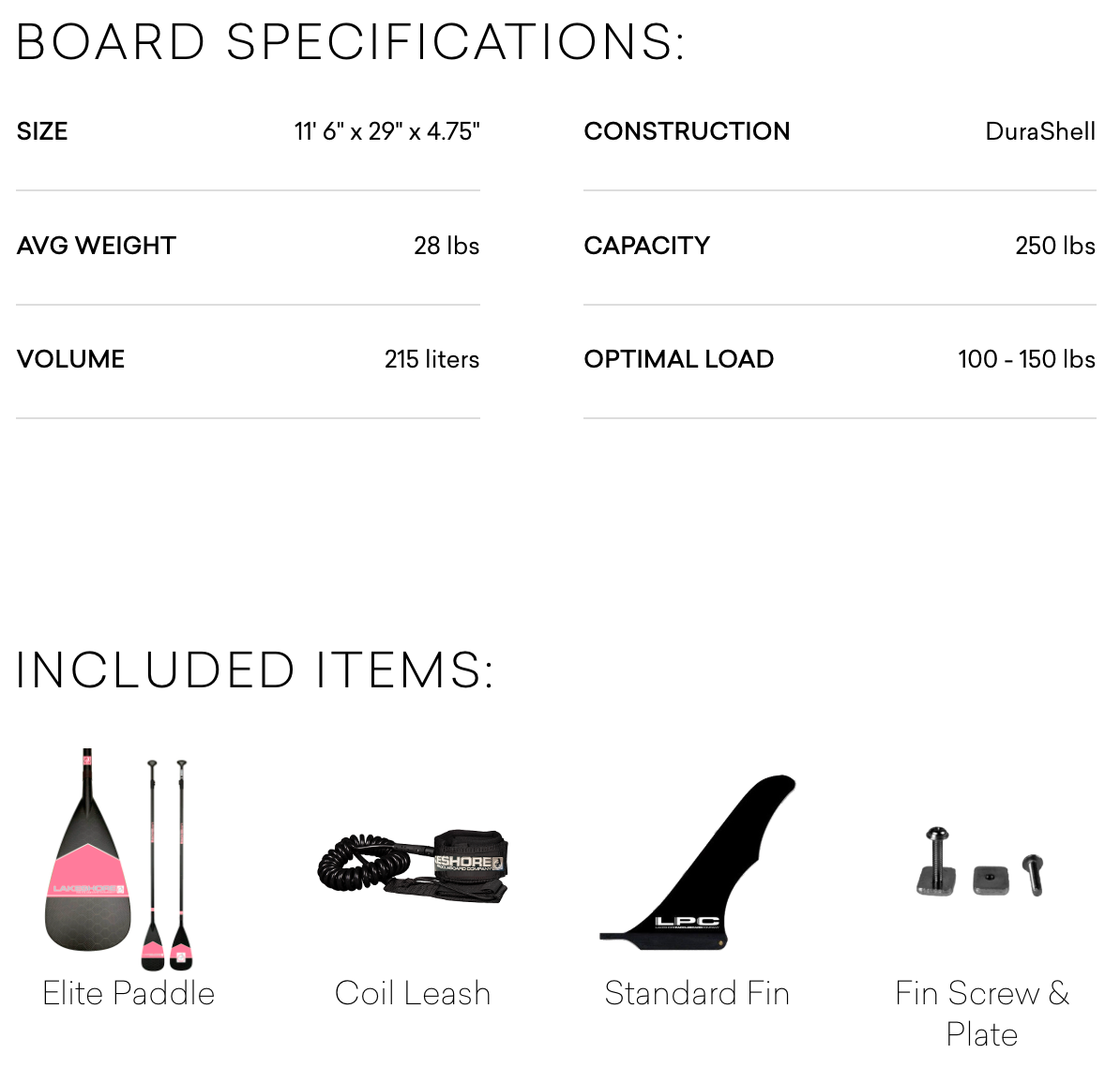Click the Fin Screw & Plate caption

pyautogui.click(x=982, y=1014)
